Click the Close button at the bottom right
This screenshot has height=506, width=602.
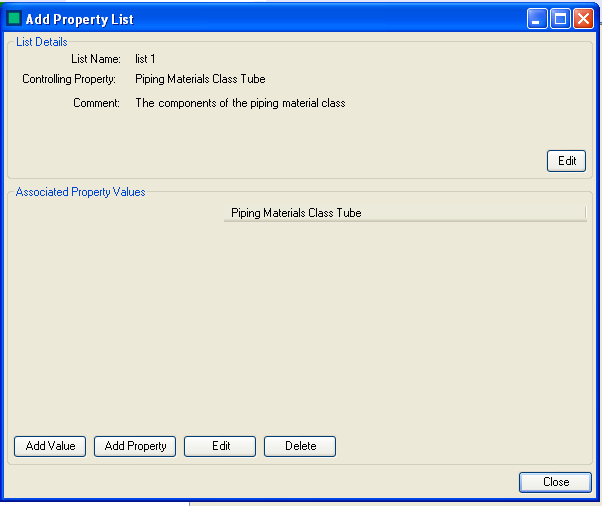pos(555,482)
